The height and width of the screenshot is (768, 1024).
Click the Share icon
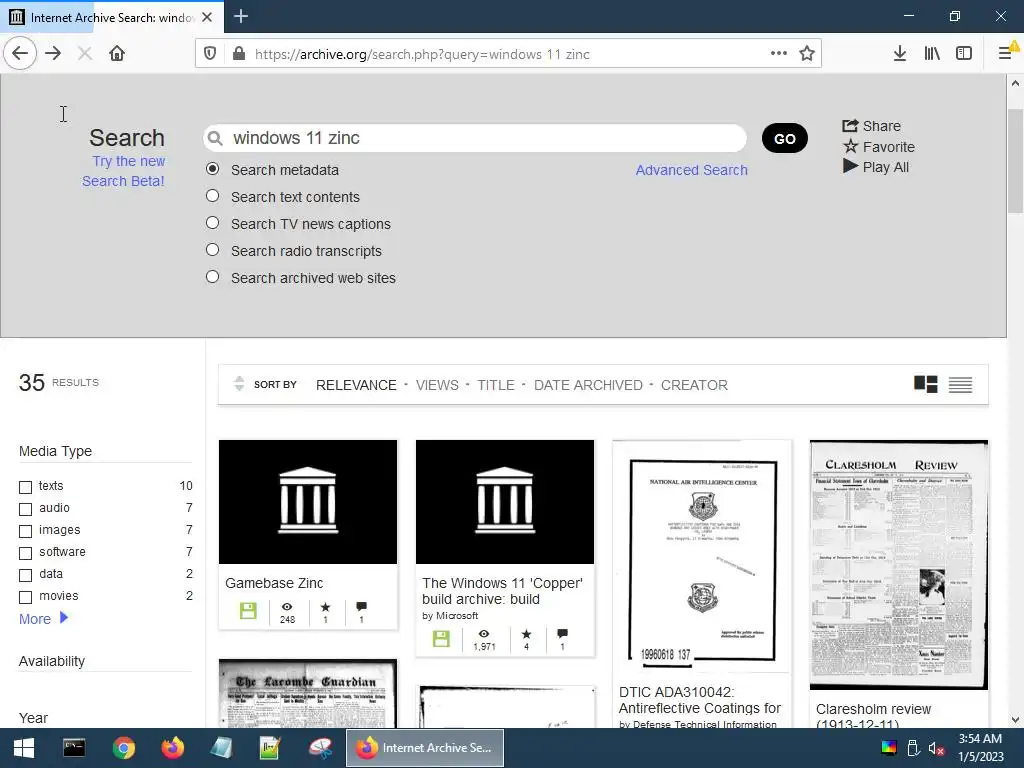[x=850, y=125]
